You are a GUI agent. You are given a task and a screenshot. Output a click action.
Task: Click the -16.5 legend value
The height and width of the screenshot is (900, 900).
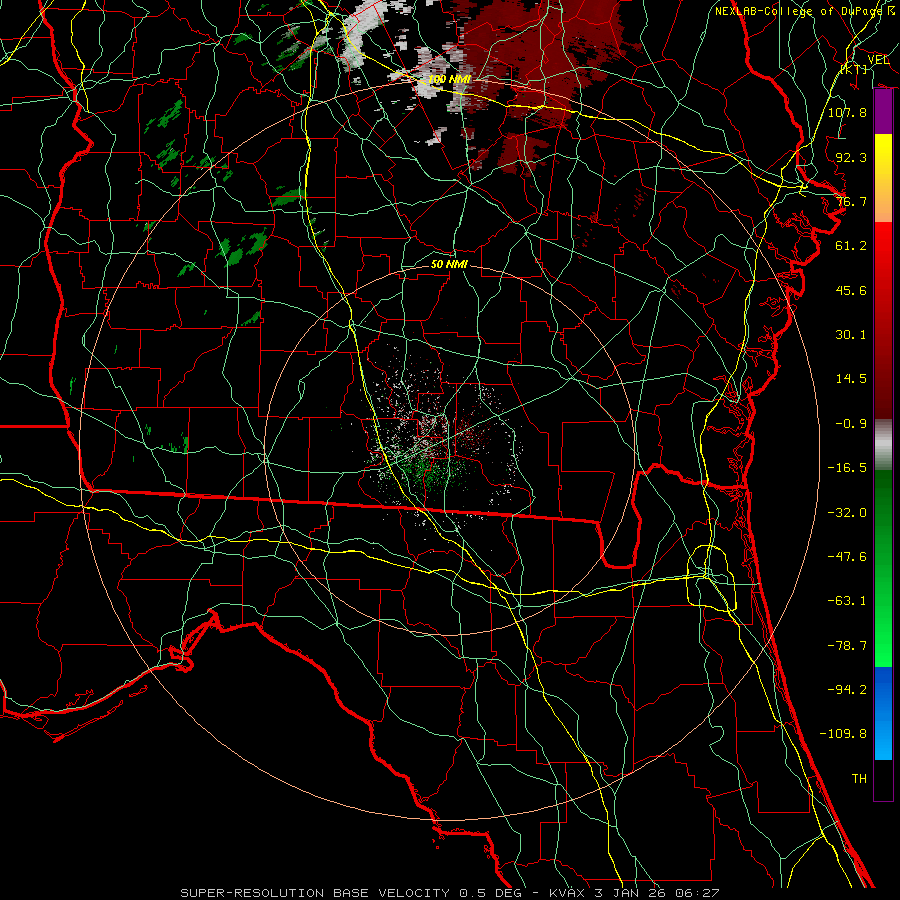(847, 467)
